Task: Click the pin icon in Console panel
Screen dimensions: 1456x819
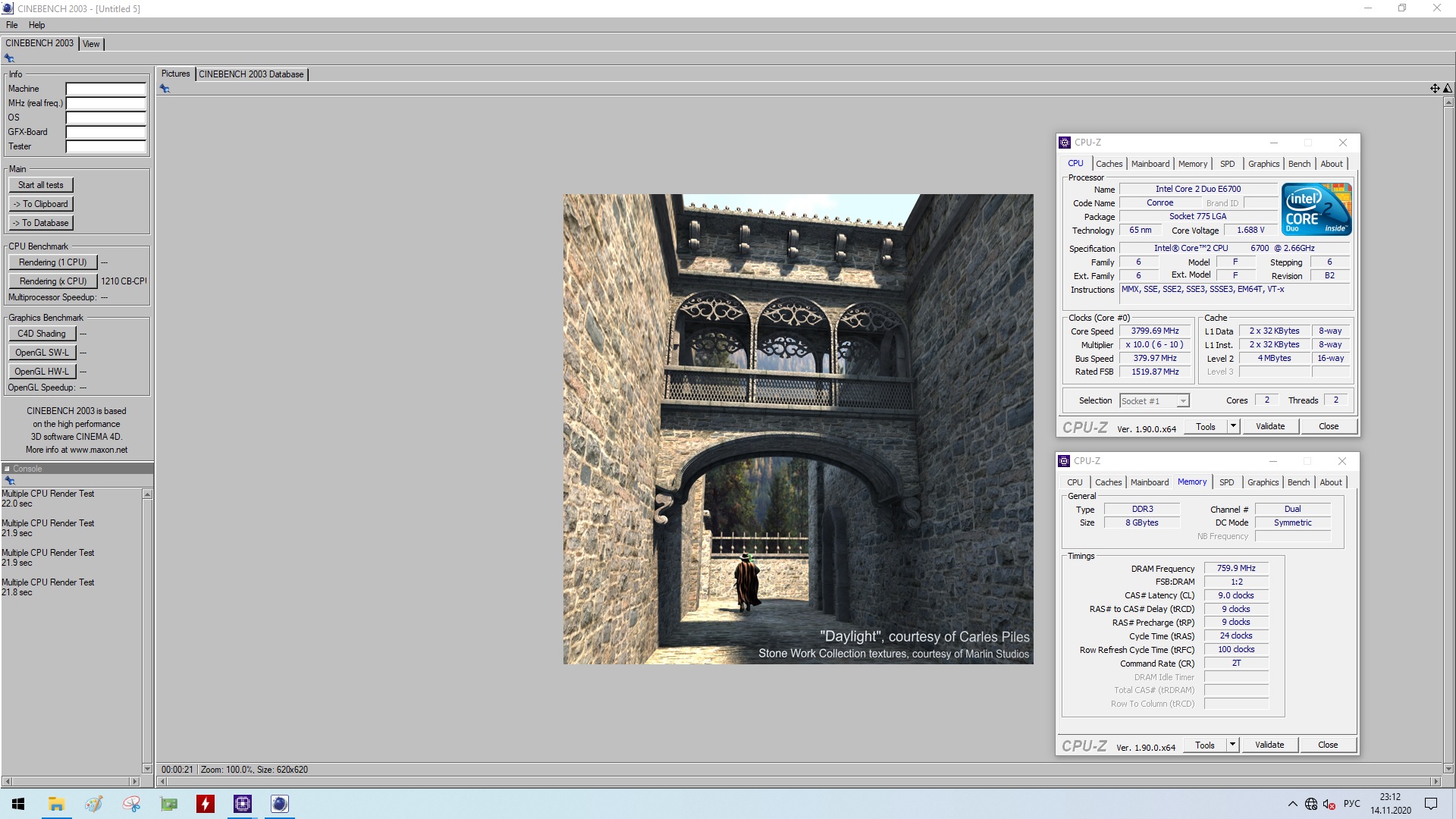Action: 10,481
